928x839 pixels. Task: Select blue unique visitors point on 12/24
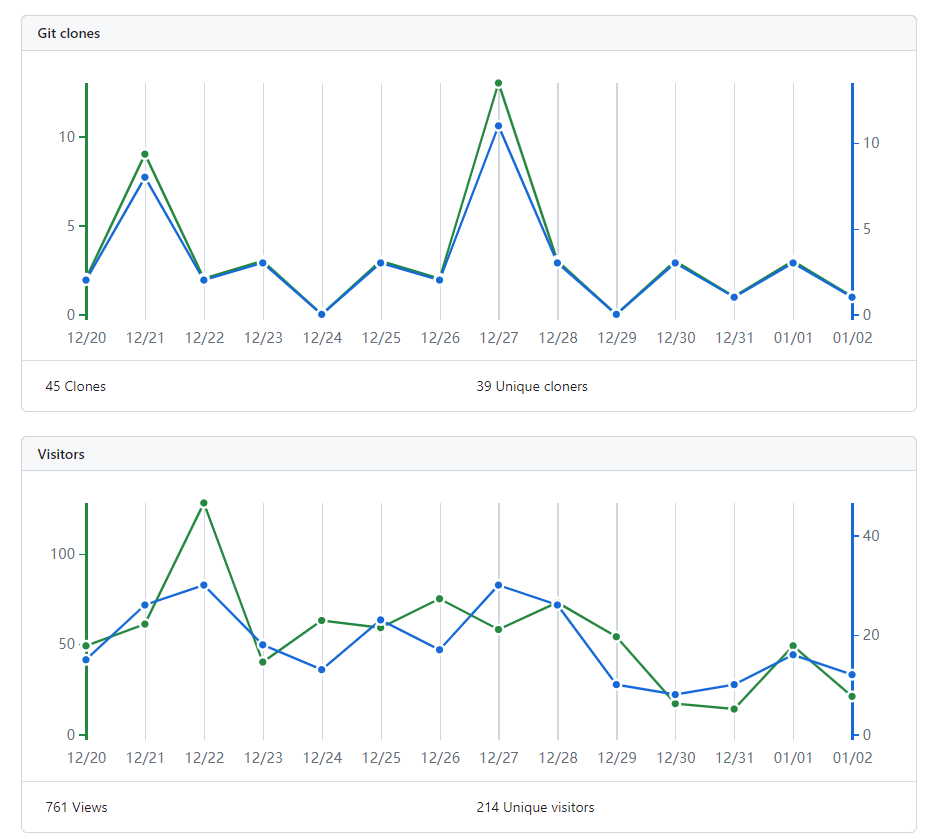tap(322, 669)
